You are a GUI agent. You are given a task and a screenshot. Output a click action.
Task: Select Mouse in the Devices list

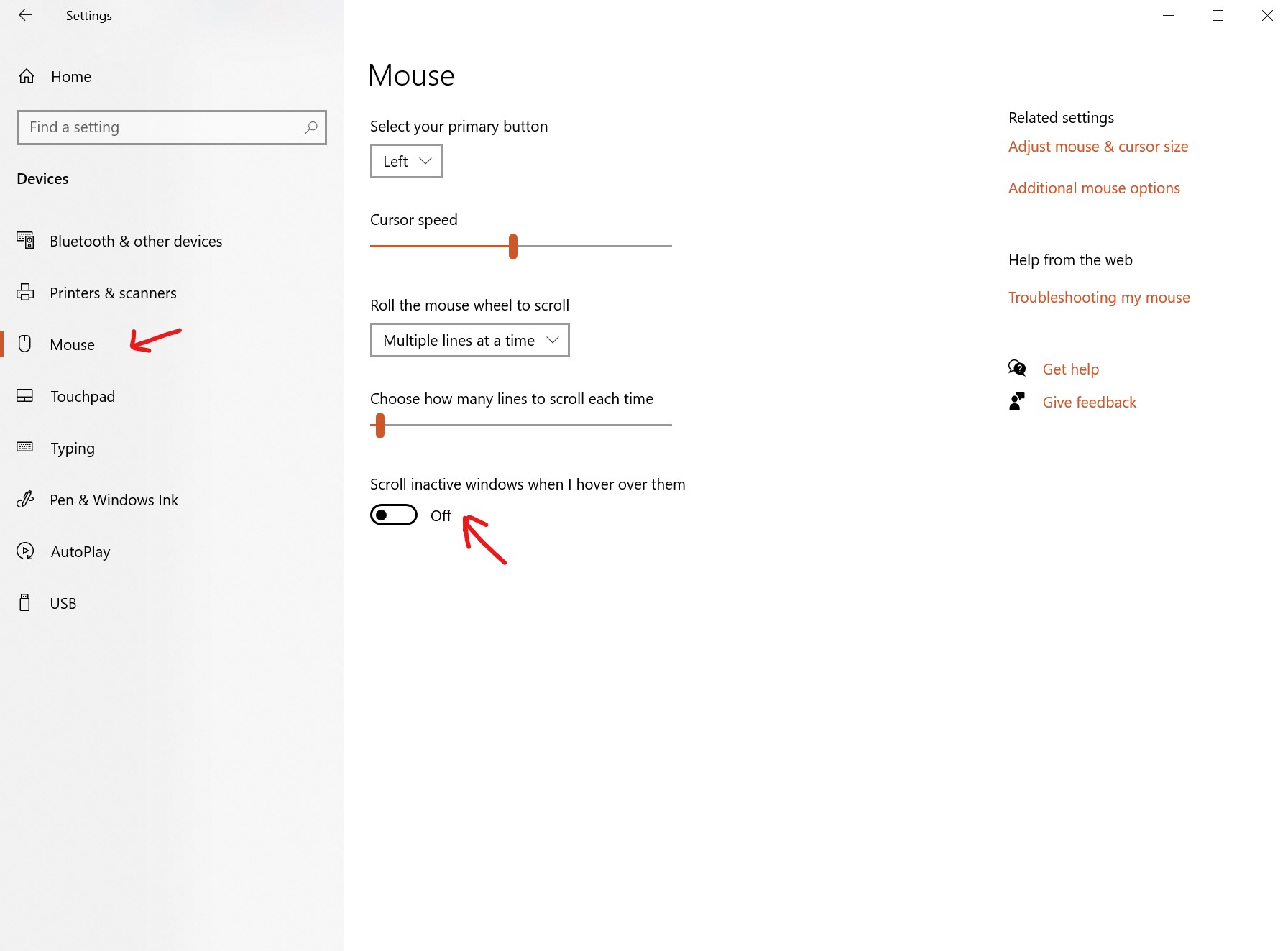pos(73,344)
